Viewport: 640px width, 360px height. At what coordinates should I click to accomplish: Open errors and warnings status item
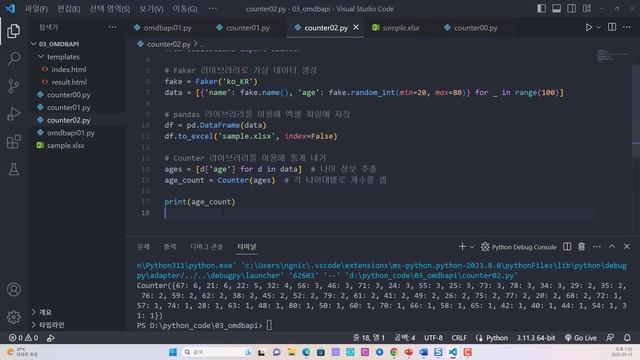tap(24, 338)
